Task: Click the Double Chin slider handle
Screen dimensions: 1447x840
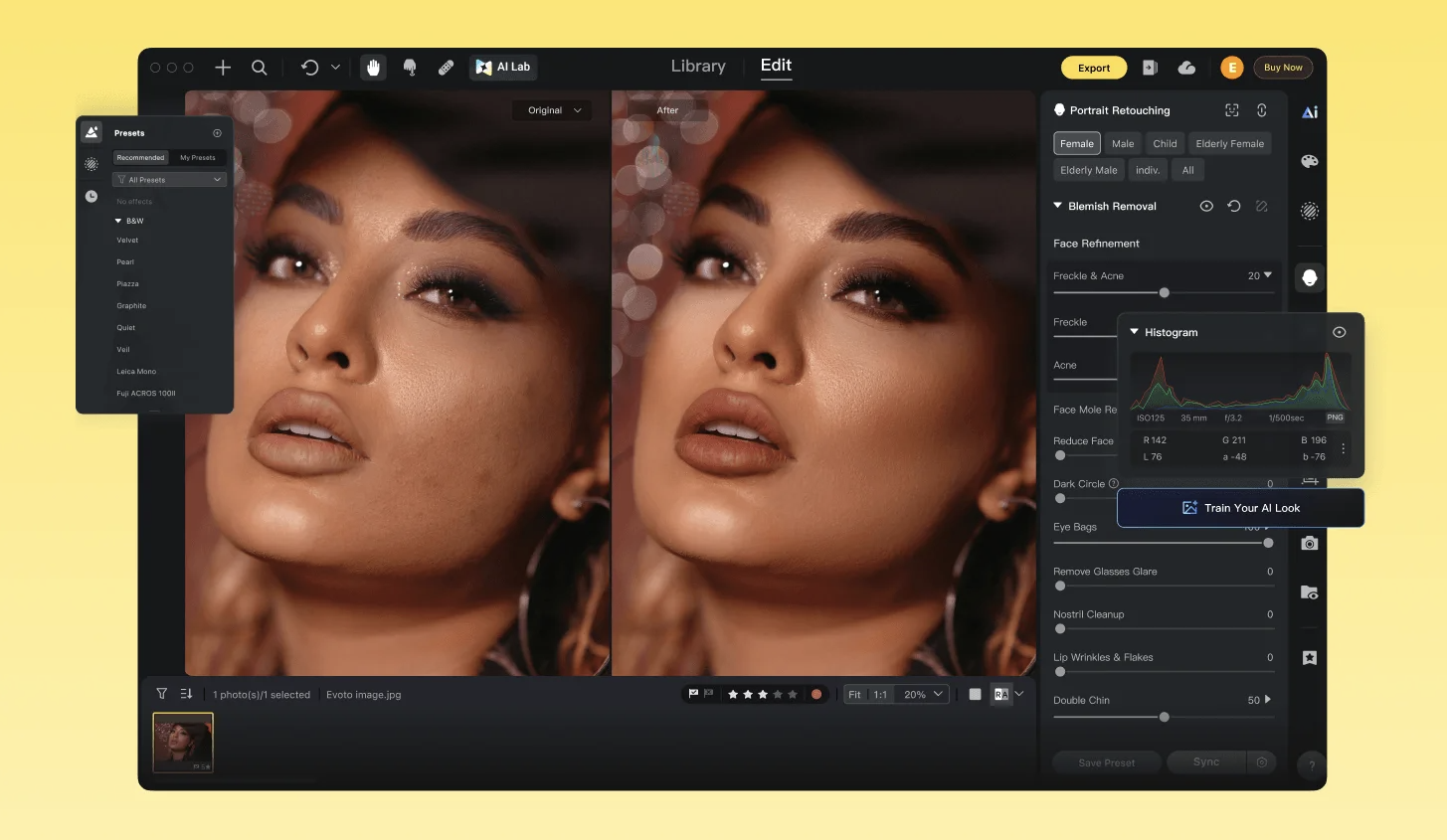Action: point(1165,717)
